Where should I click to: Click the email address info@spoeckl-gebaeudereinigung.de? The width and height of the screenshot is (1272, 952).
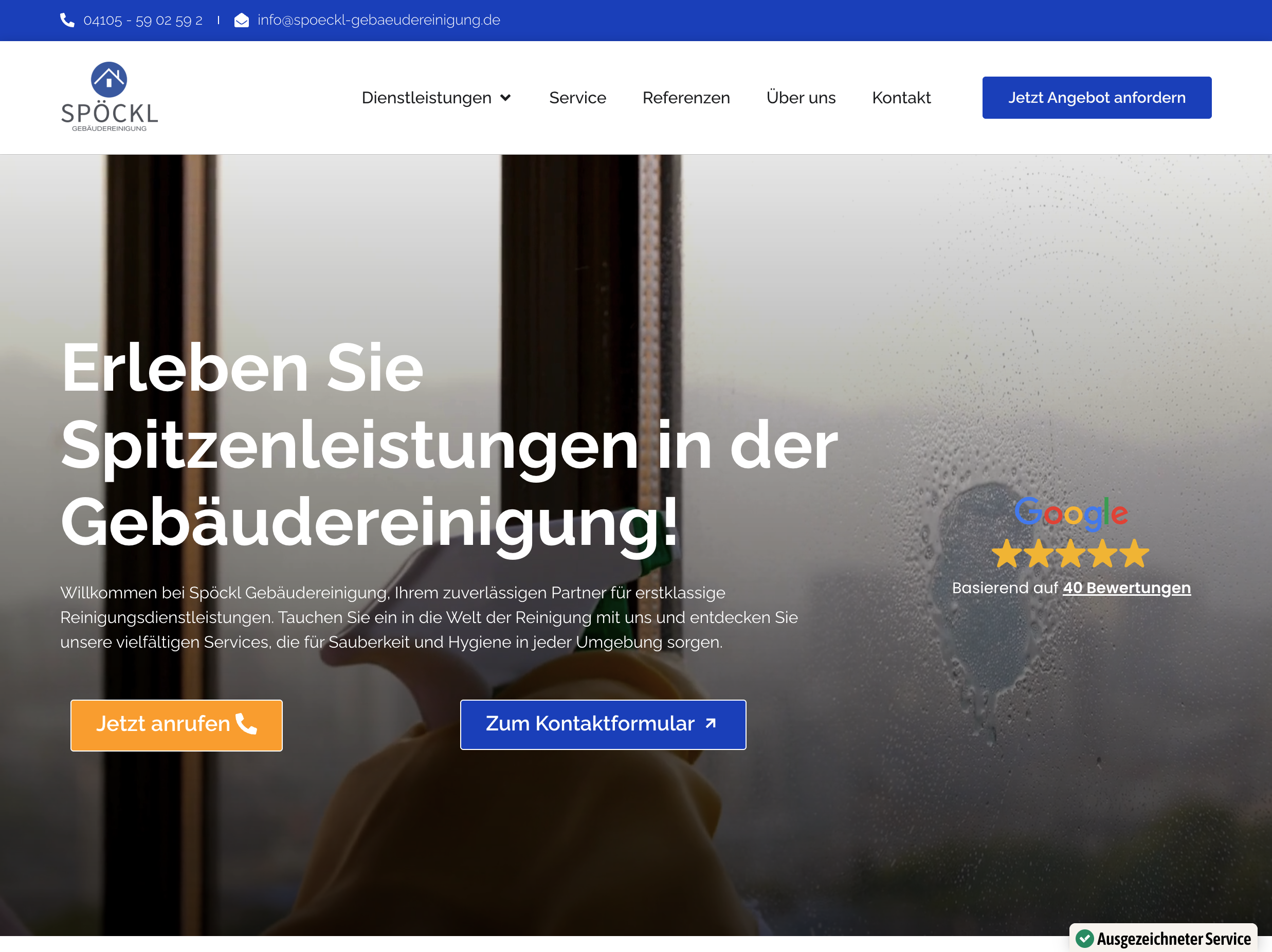click(378, 20)
